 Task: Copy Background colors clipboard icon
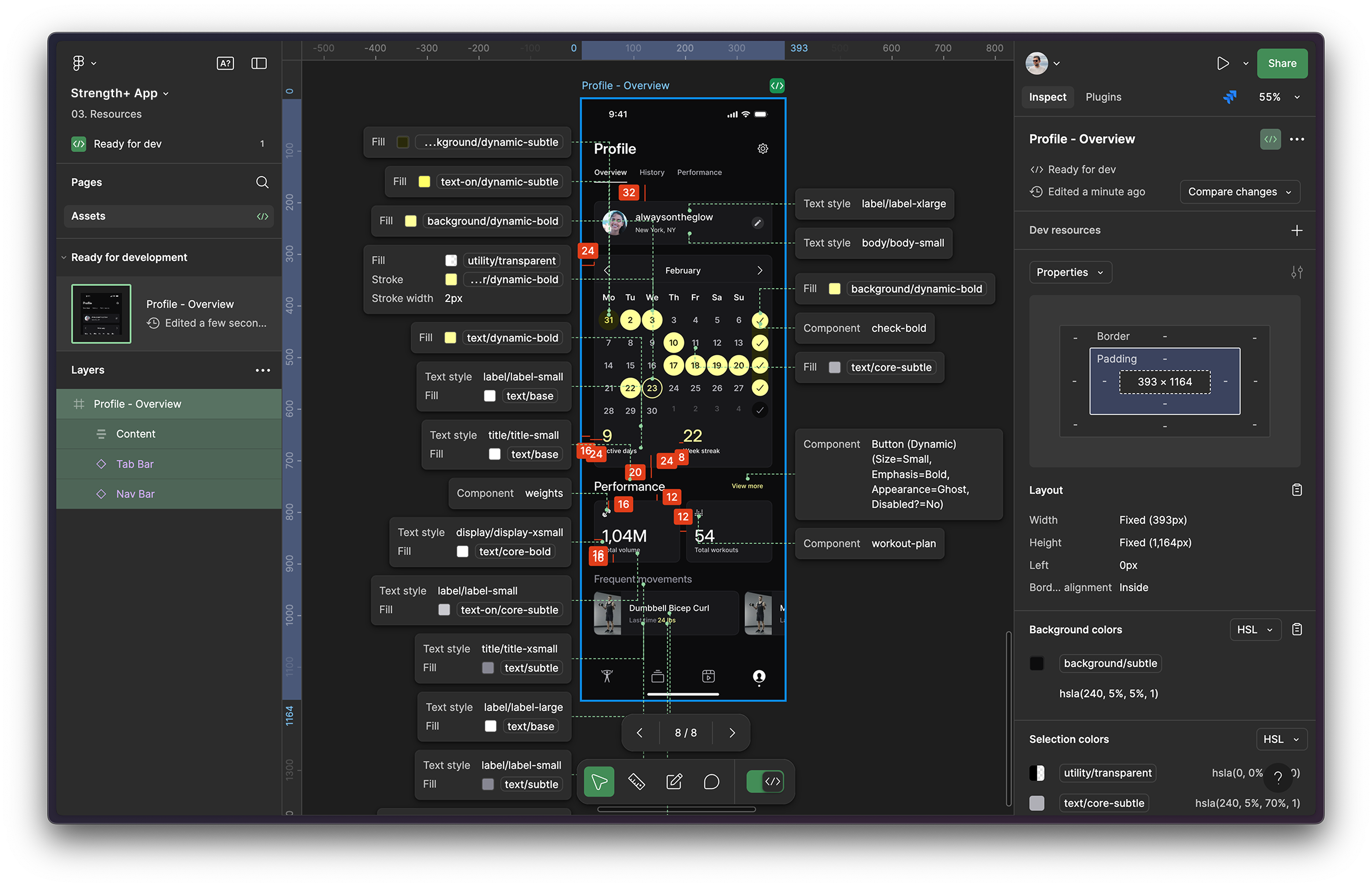1296,629
